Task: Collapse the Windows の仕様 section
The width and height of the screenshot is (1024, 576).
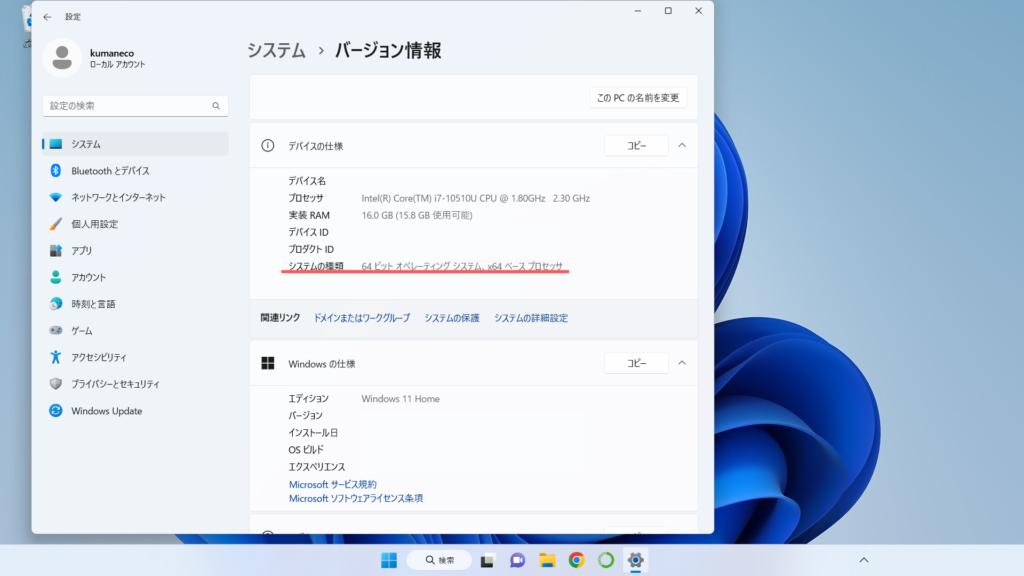Action: coord(682,363)
